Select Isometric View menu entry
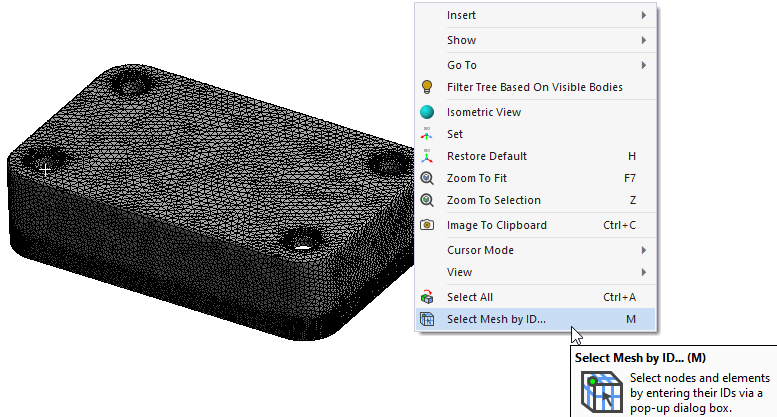 [x=536, y=112]
